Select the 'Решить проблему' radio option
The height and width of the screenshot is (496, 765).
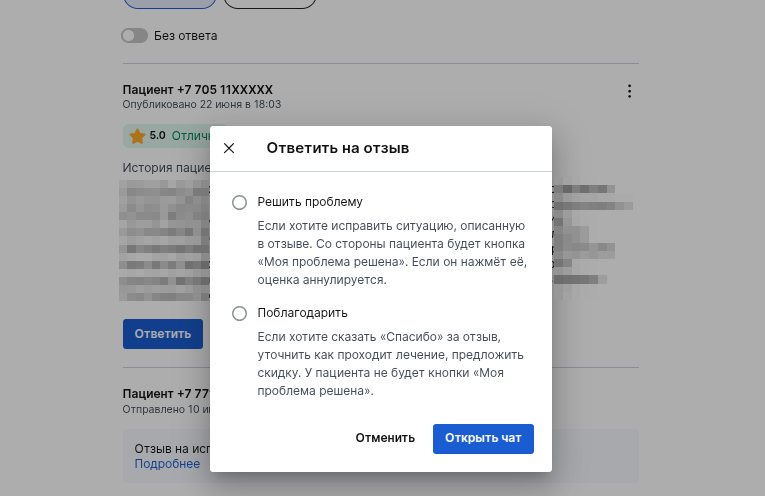click(239, 202)
